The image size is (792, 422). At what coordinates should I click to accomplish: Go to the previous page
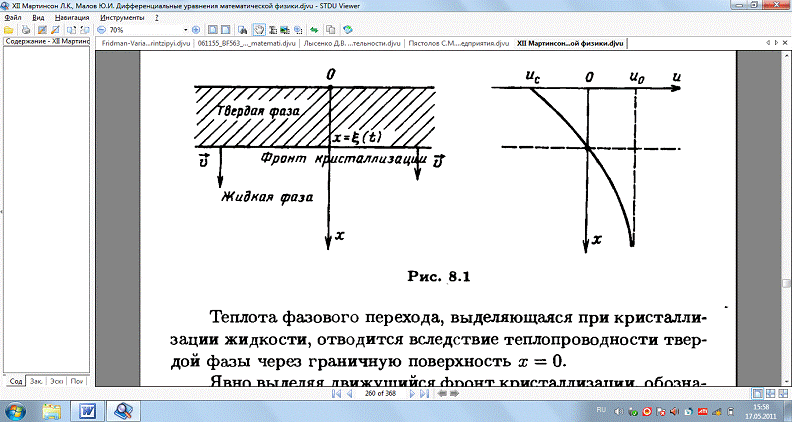[349, 393]
